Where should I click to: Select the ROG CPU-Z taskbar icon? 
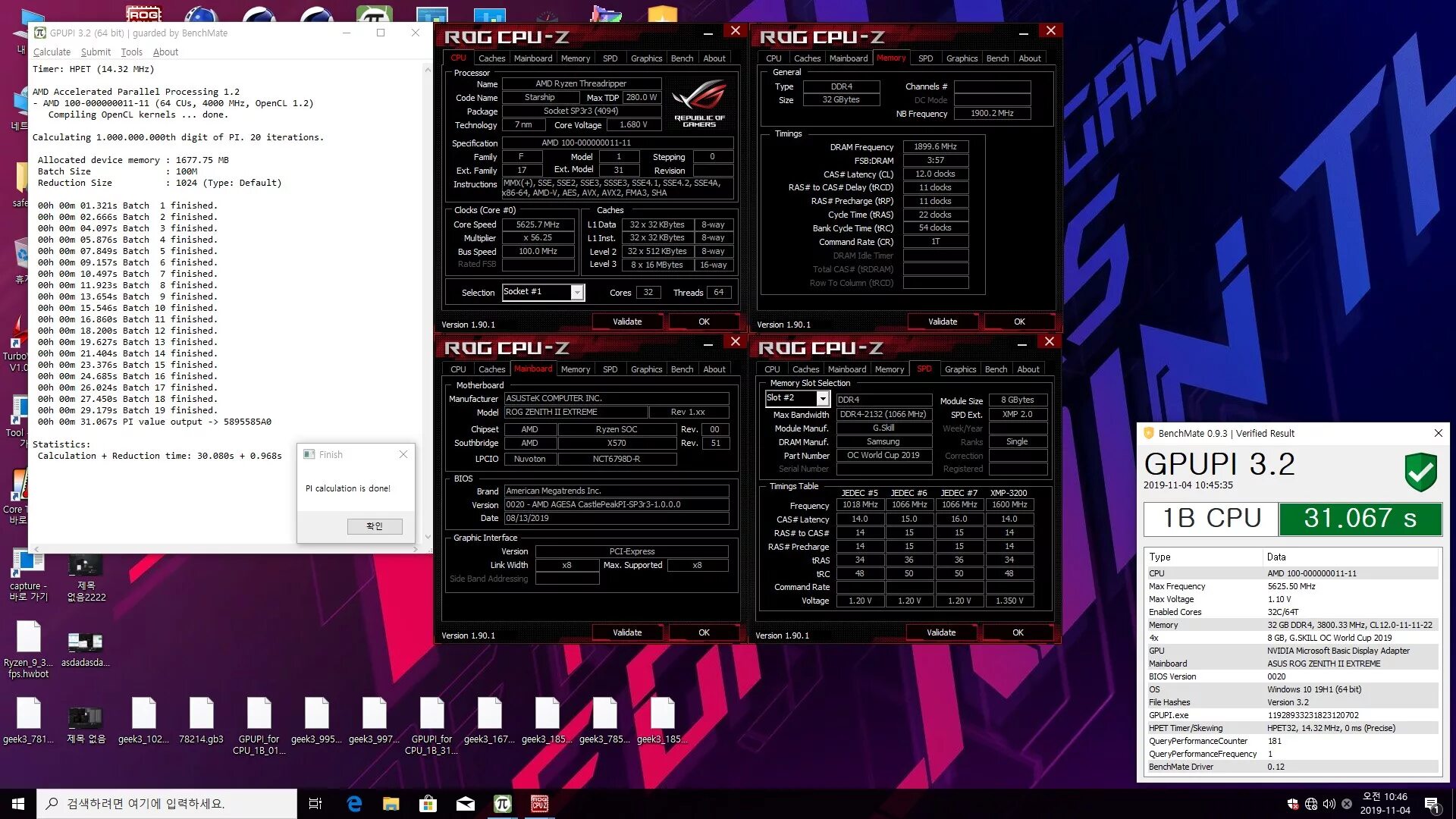539,803
